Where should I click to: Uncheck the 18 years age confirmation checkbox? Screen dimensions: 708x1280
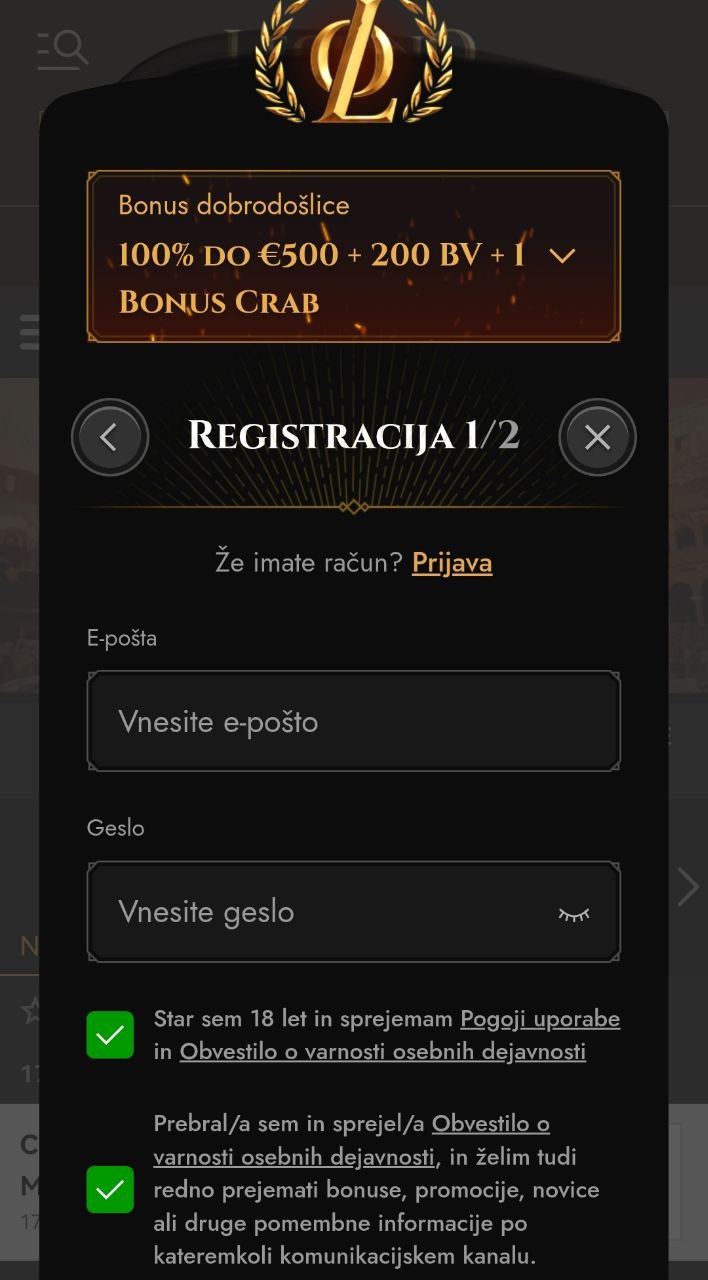click(110, 1035)
